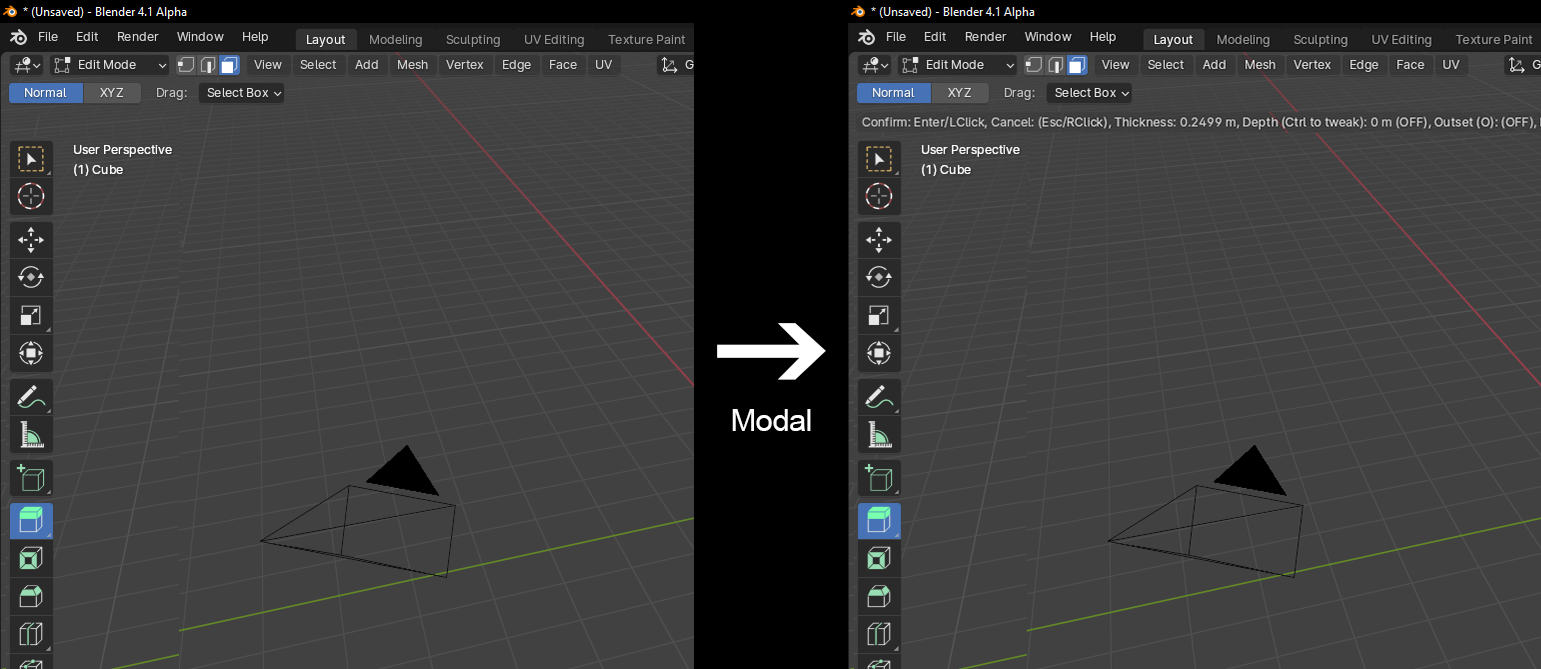Viewport: 1541px width, 669px height.
Task: Open Drag Select Box dropdown in right window
Action: pyautogui.click(x=1091, y=93)
